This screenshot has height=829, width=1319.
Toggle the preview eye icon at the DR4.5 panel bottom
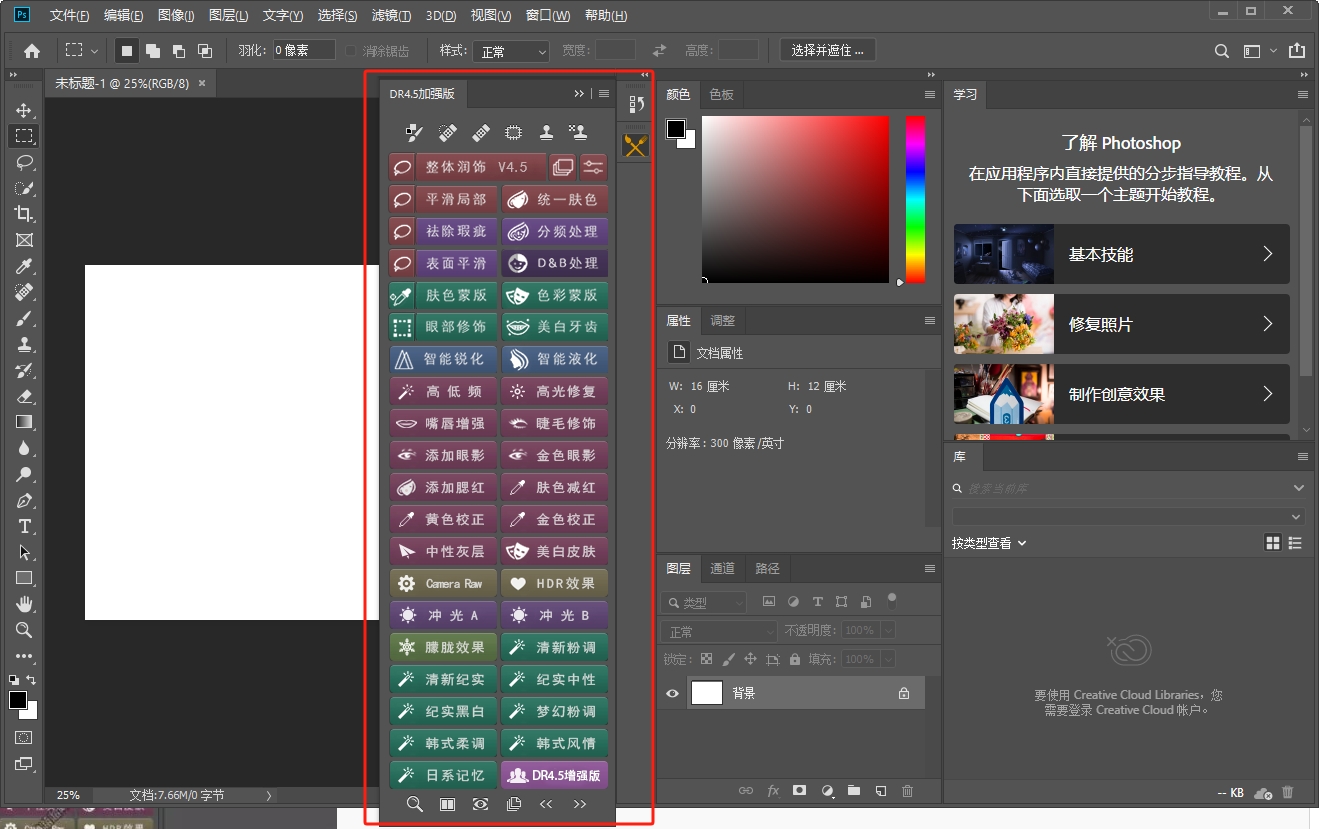coord(480,803)
